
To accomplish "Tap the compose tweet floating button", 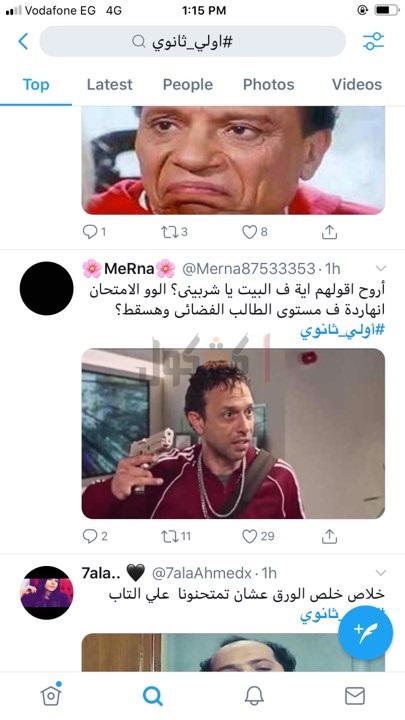I will 366,633.
